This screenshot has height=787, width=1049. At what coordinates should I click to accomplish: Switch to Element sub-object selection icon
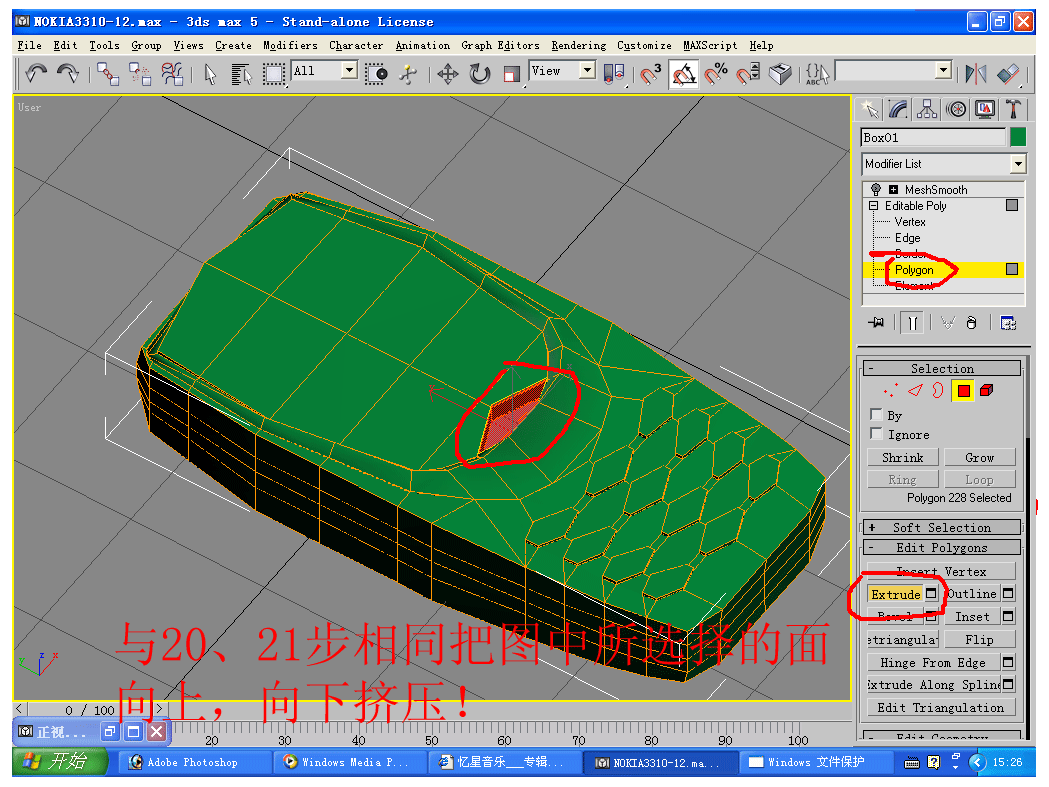(986, 391)
